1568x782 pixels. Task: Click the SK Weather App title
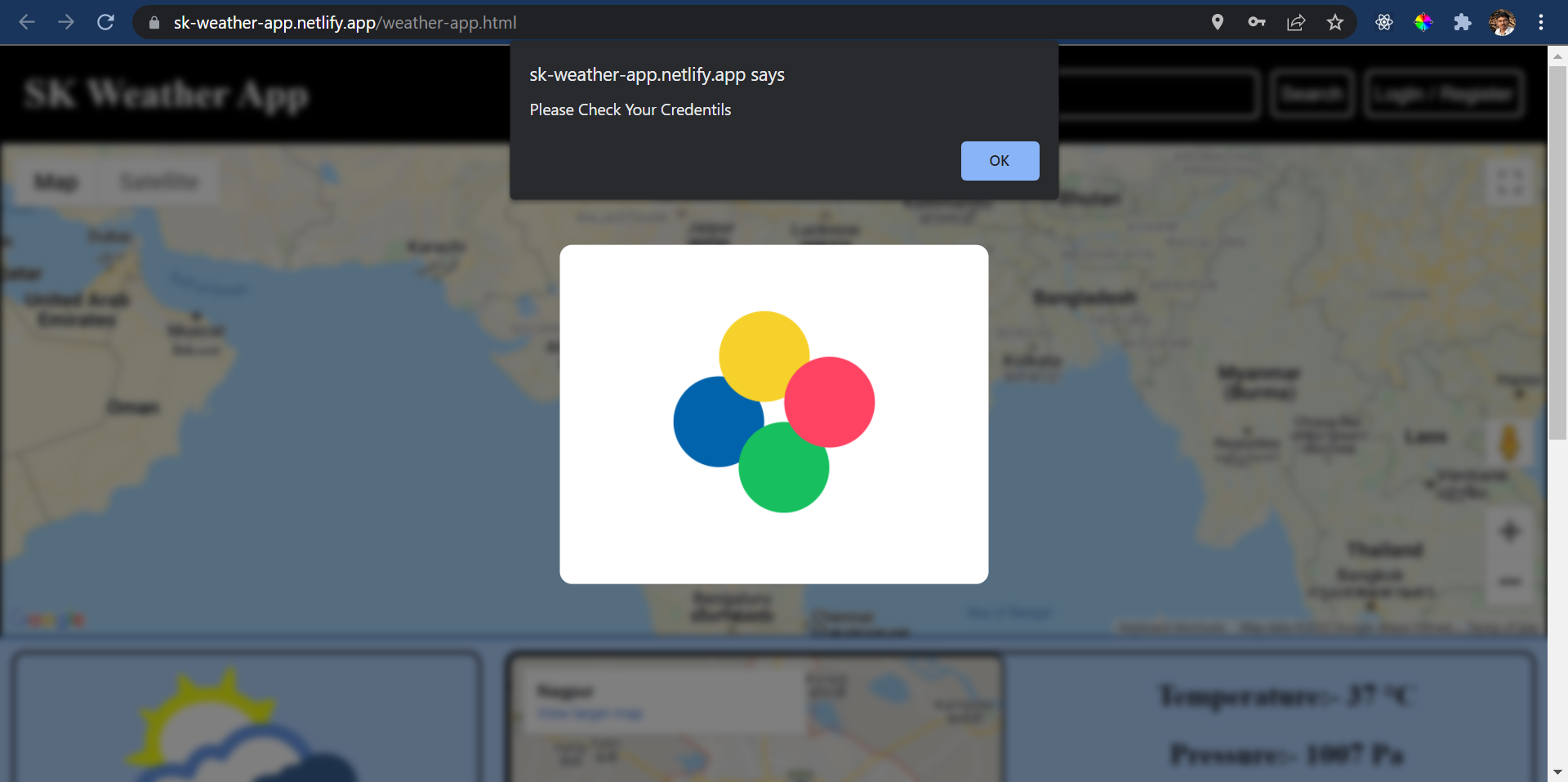coord(167,95)
